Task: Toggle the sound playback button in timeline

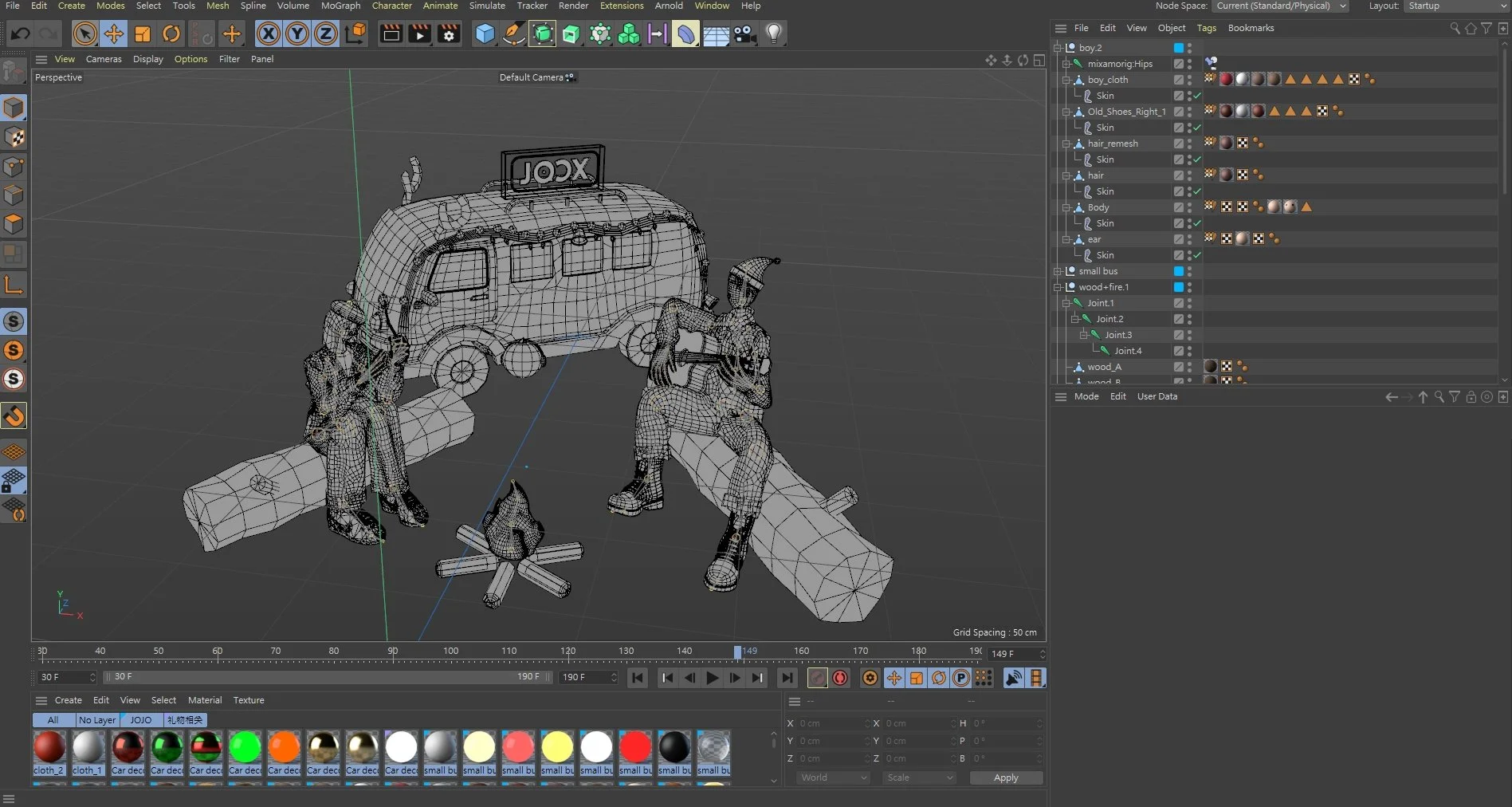Action: click(1013, 678)
